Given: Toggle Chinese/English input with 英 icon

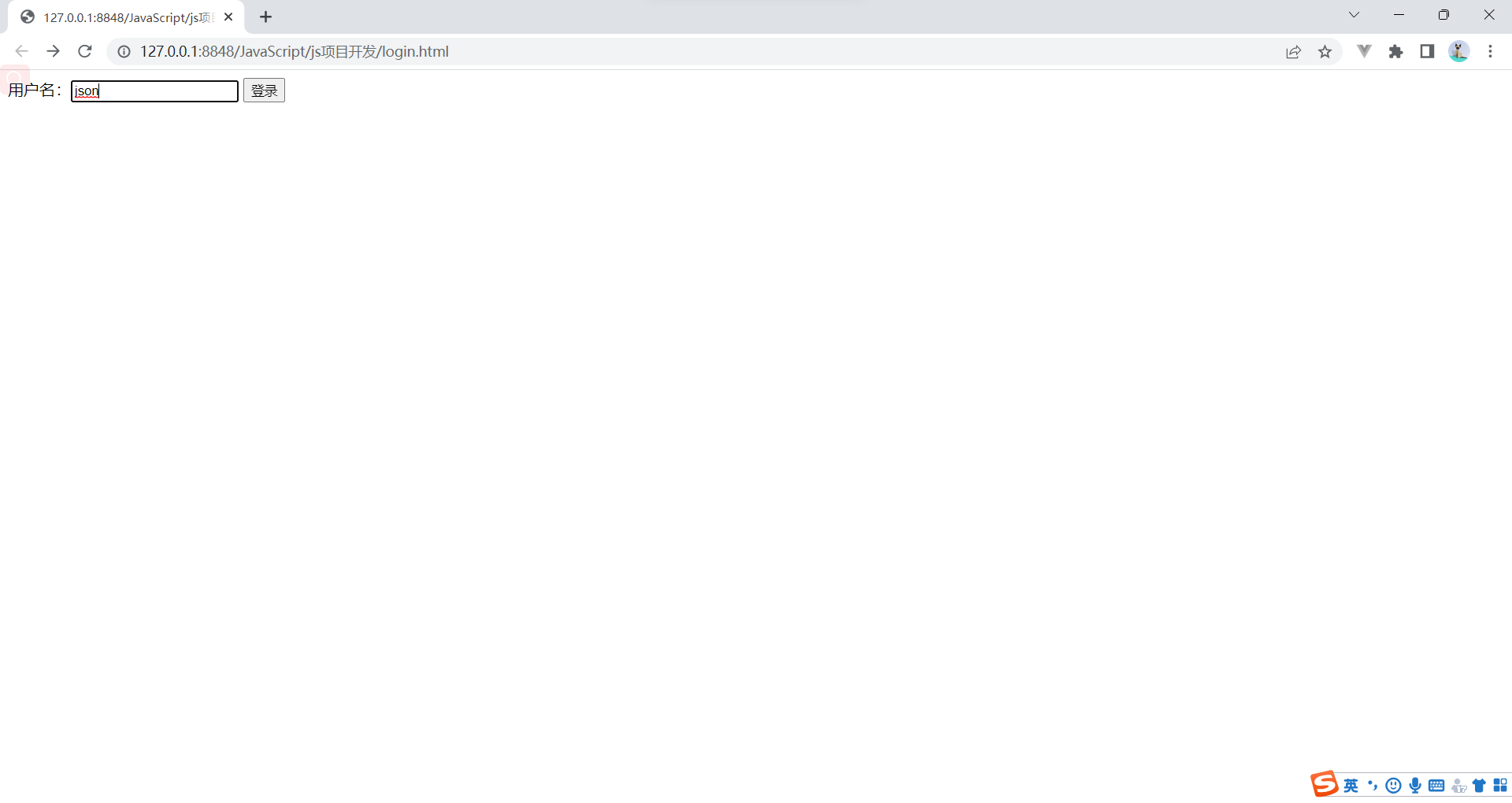Looking at the screenshot, I should (x=1351, y=785).
